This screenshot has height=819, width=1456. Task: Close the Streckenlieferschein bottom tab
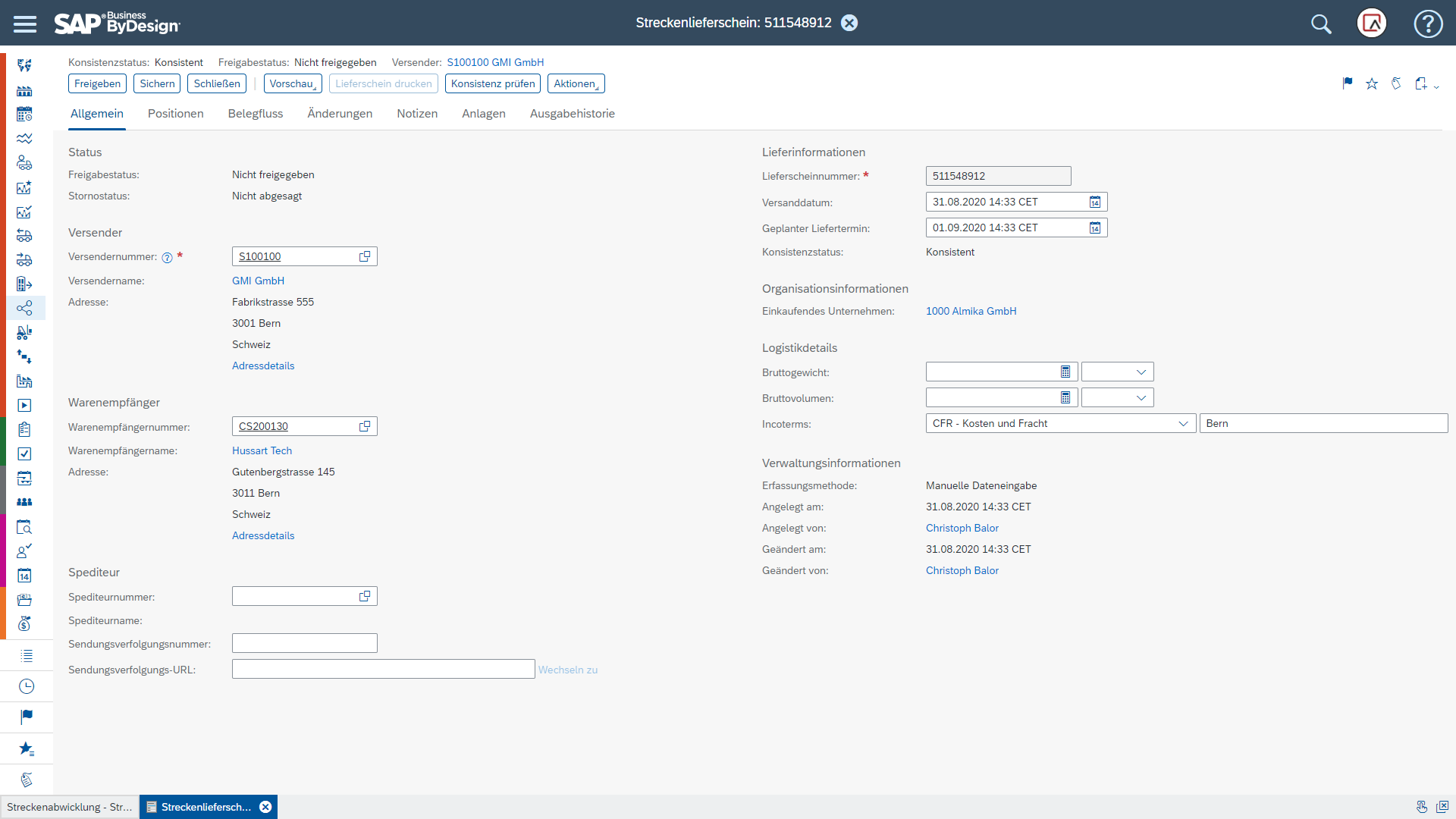pos(265,807)
